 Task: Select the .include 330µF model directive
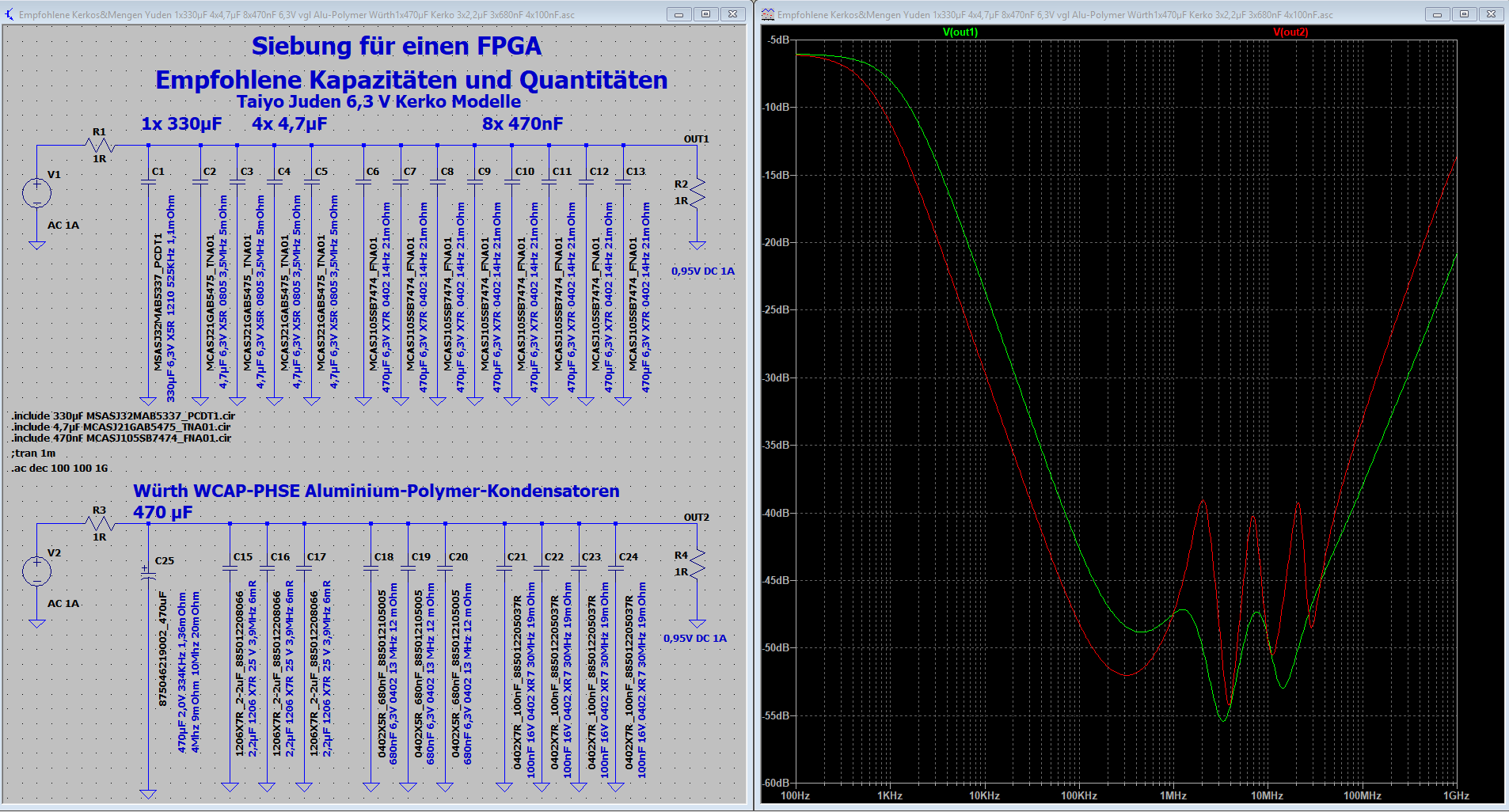(124, 415)
